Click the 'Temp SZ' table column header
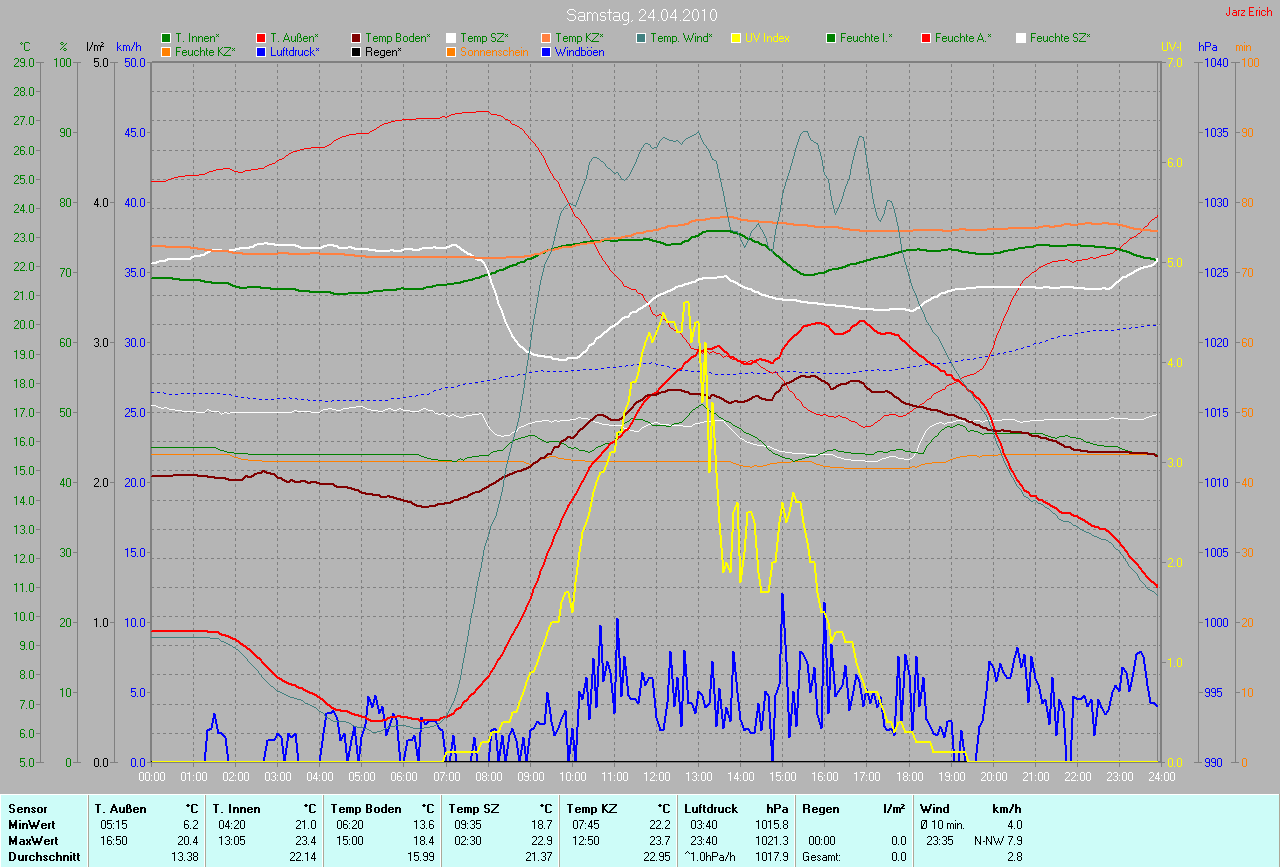The image size is (1280, 867). tap(473, 808)
